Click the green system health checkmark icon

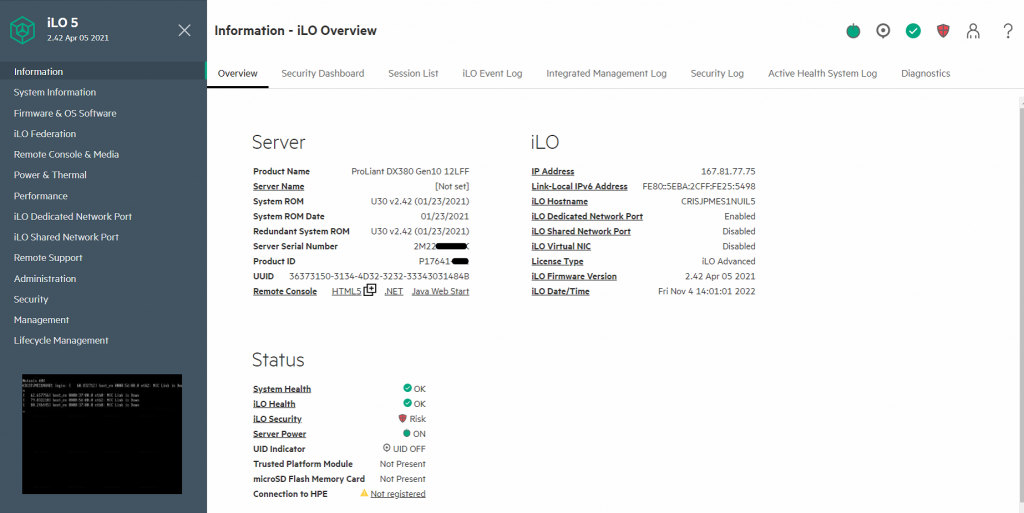point(913,31)
